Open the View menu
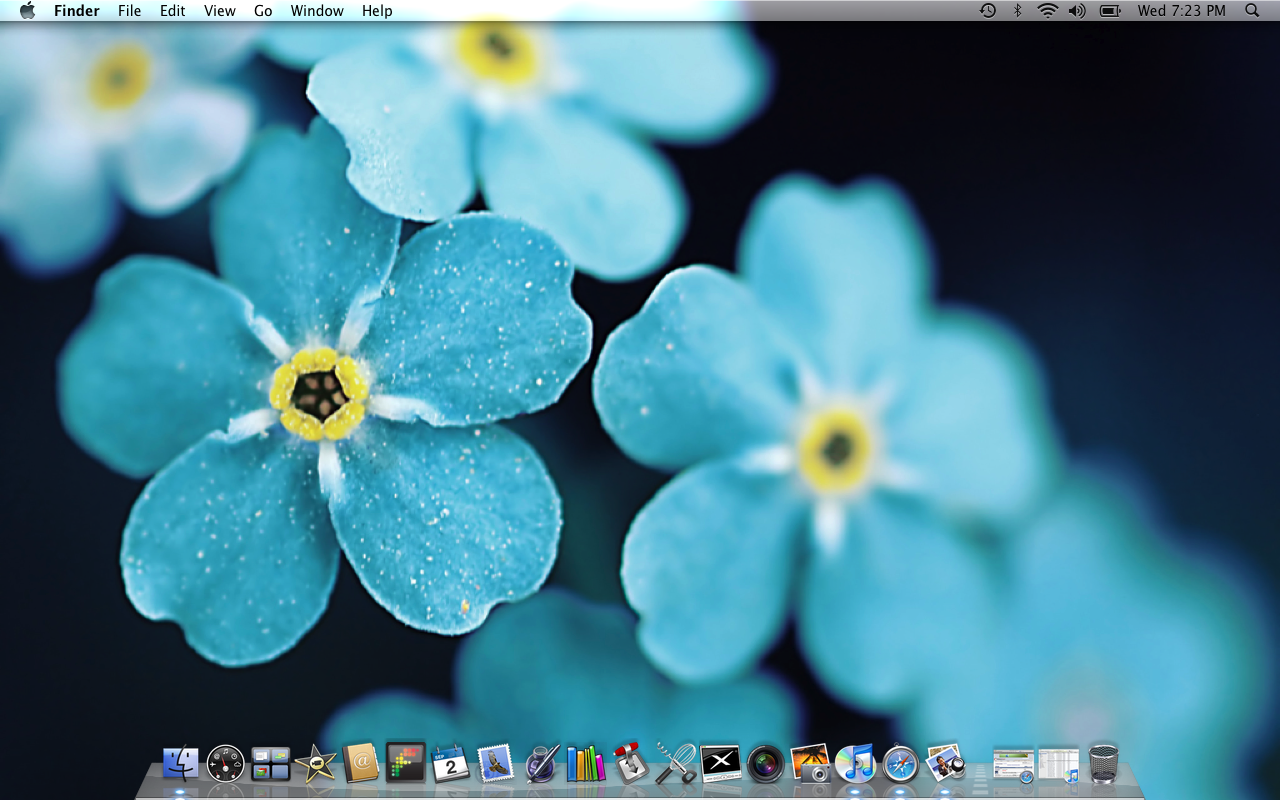The height and width of the screenshot is (800, 1280). [220, 11]
